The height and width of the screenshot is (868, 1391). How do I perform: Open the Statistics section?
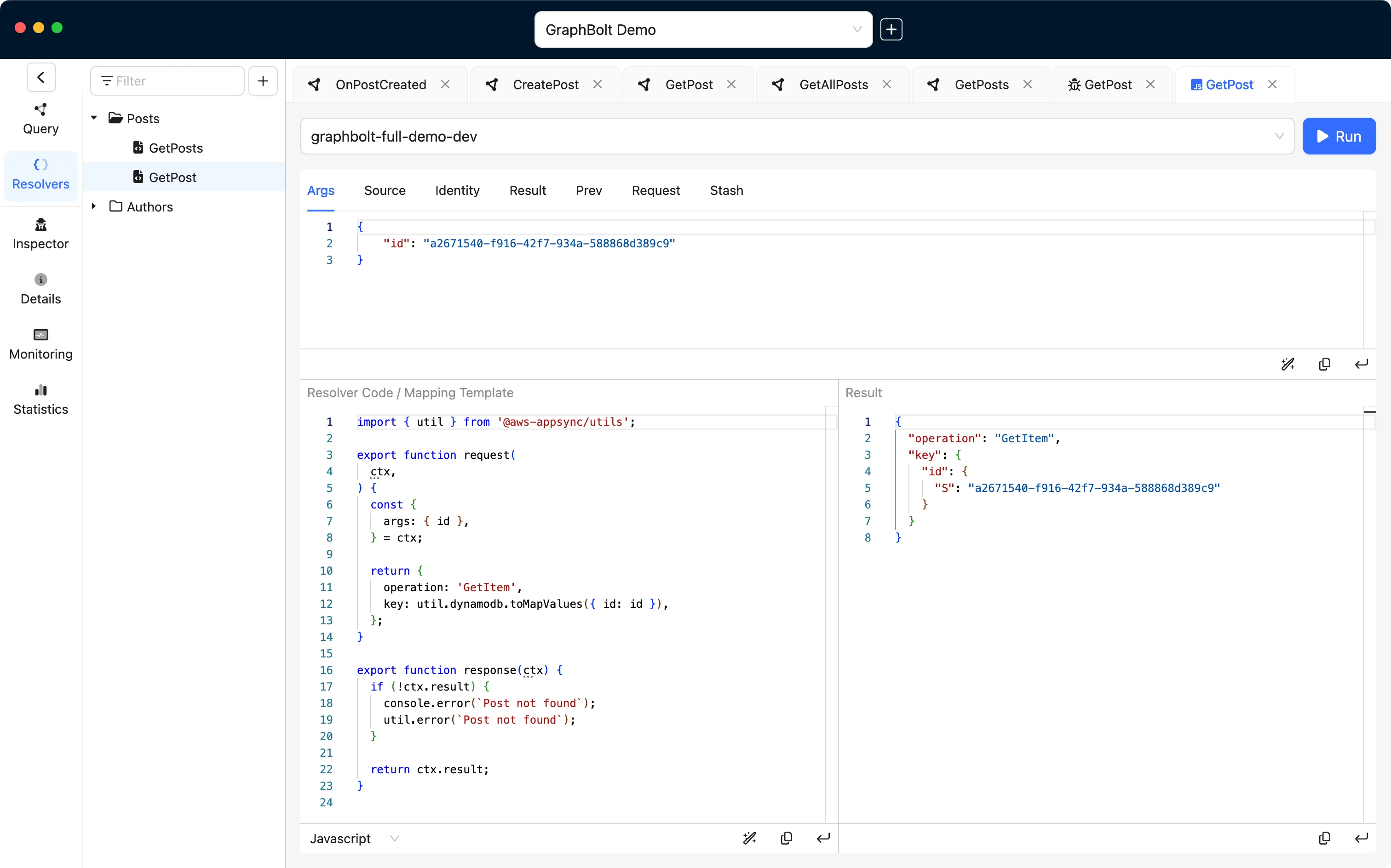click(x=40, y=400)
